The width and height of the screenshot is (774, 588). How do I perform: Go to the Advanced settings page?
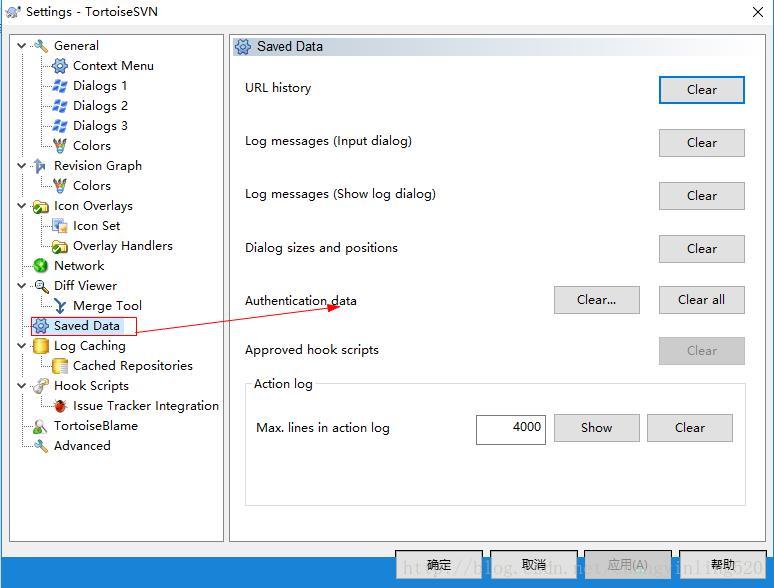(x=82, y=446)
